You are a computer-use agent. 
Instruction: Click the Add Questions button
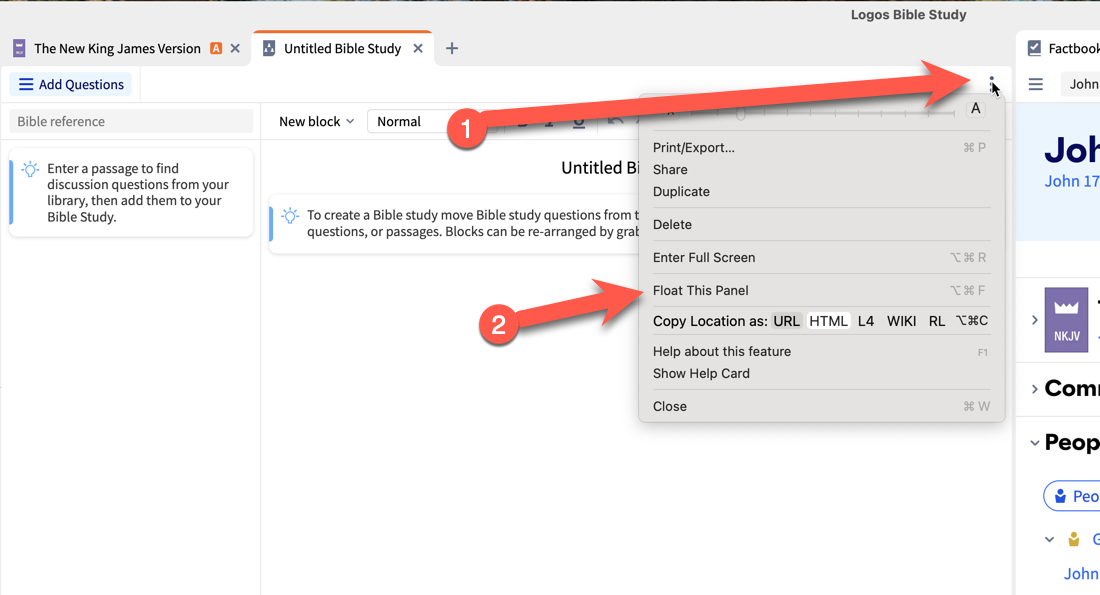point(71,84)
